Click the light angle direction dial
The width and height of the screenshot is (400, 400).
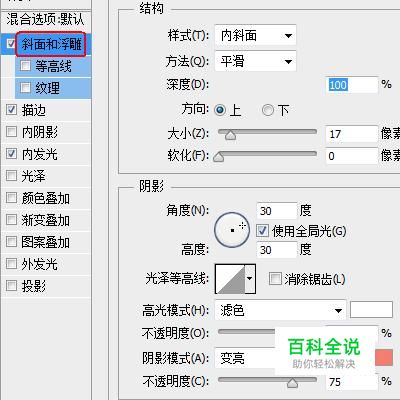(232, 230)
